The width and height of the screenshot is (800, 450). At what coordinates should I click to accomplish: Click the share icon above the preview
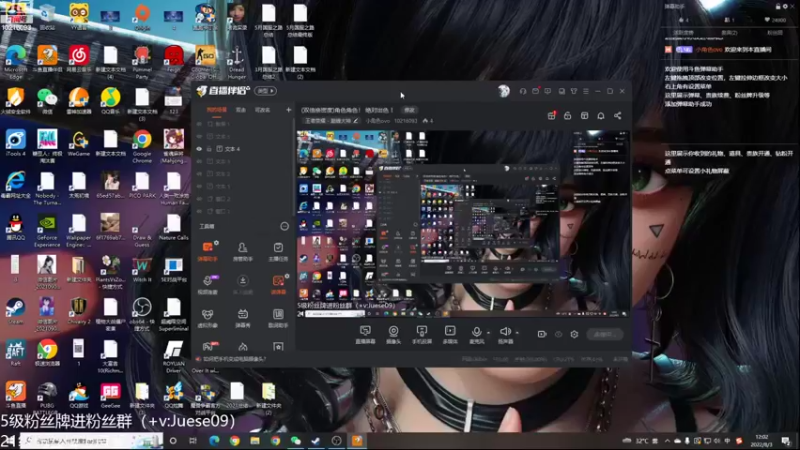coord(617,116)
